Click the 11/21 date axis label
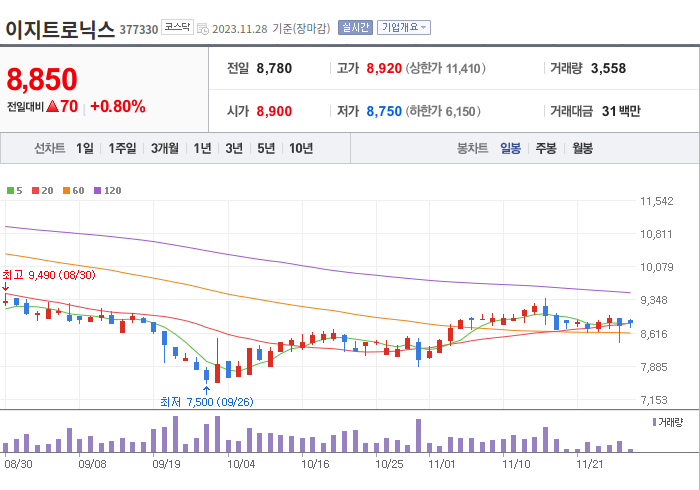Screen dimensions: 700x490 589,464
